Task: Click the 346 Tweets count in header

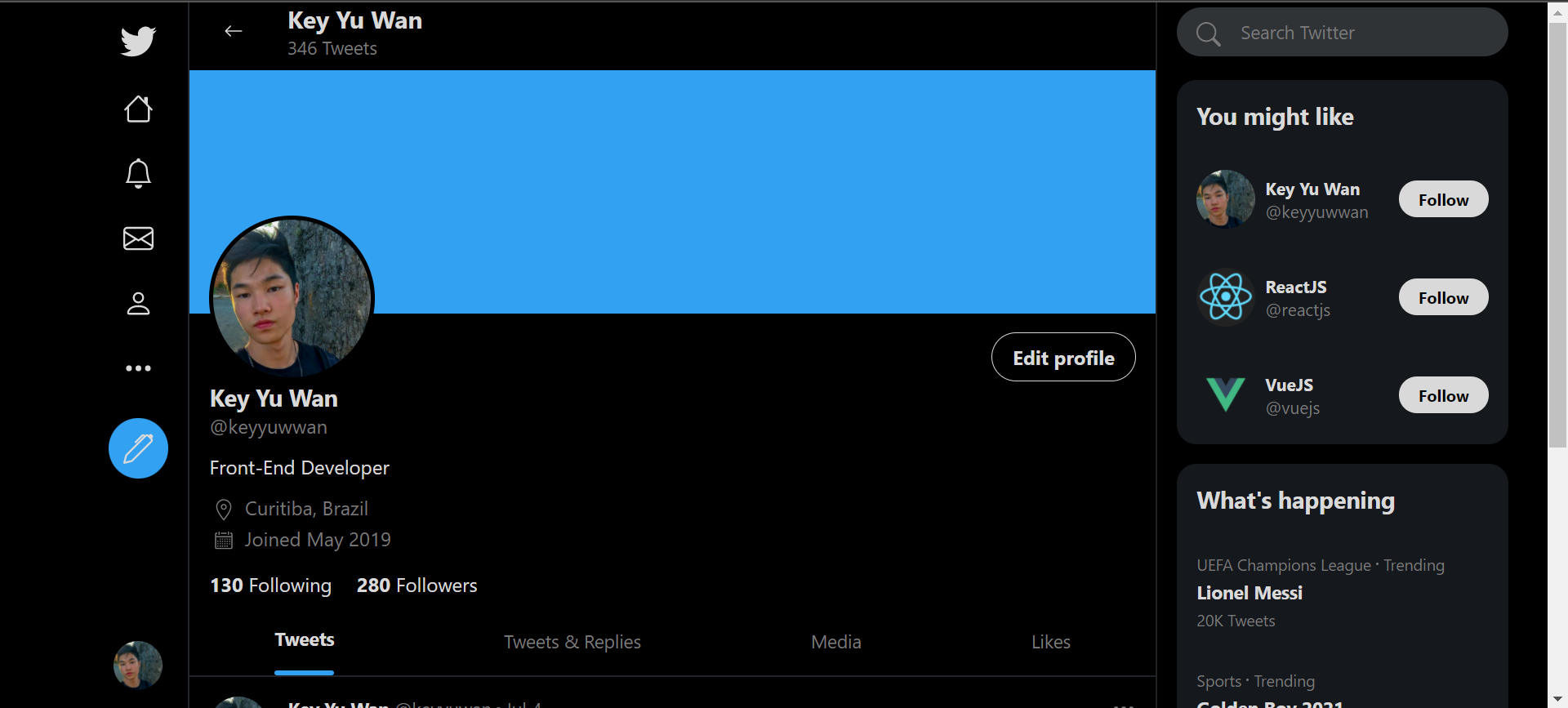Action: tap(332, 49)
